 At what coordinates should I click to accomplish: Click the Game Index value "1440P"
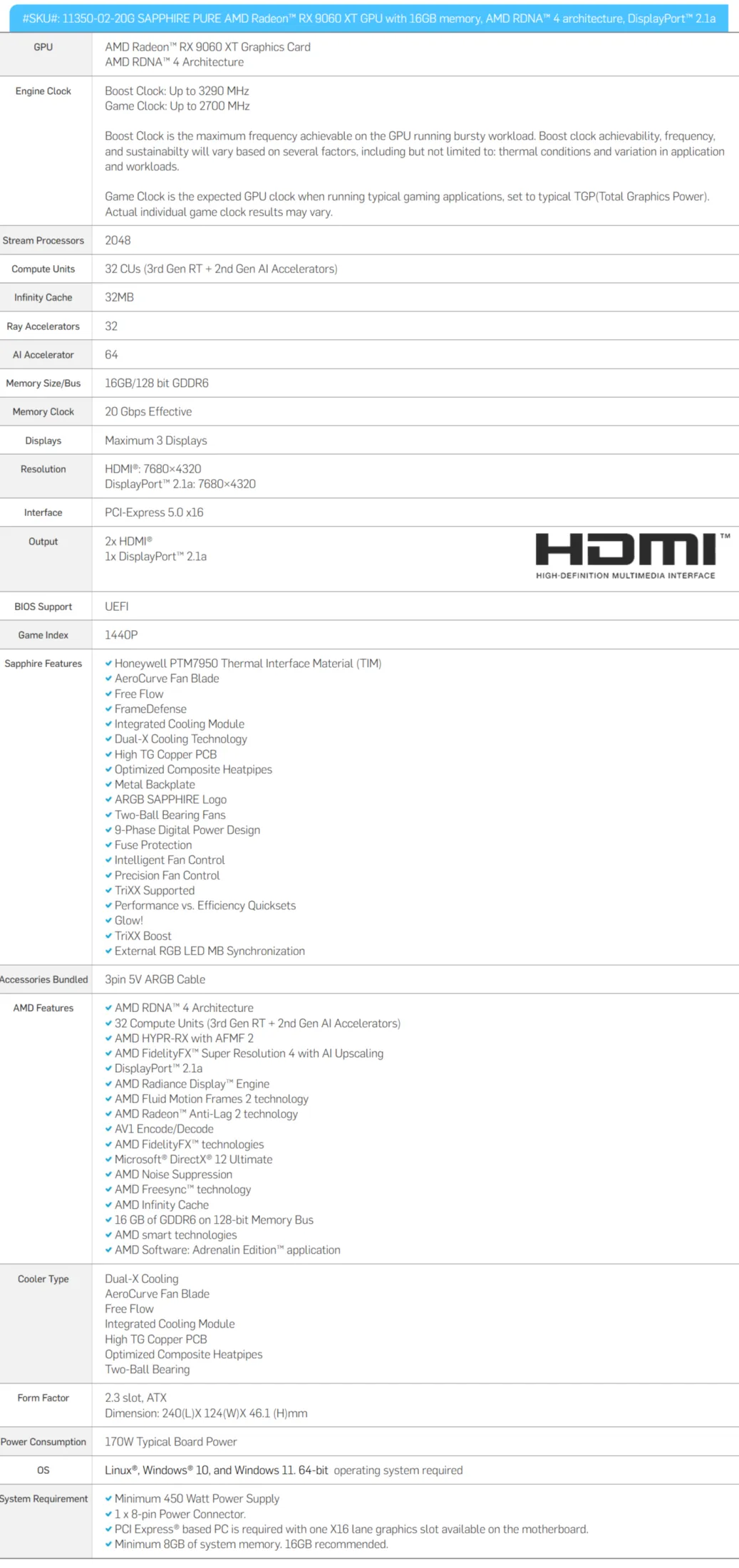coord(121,635)
